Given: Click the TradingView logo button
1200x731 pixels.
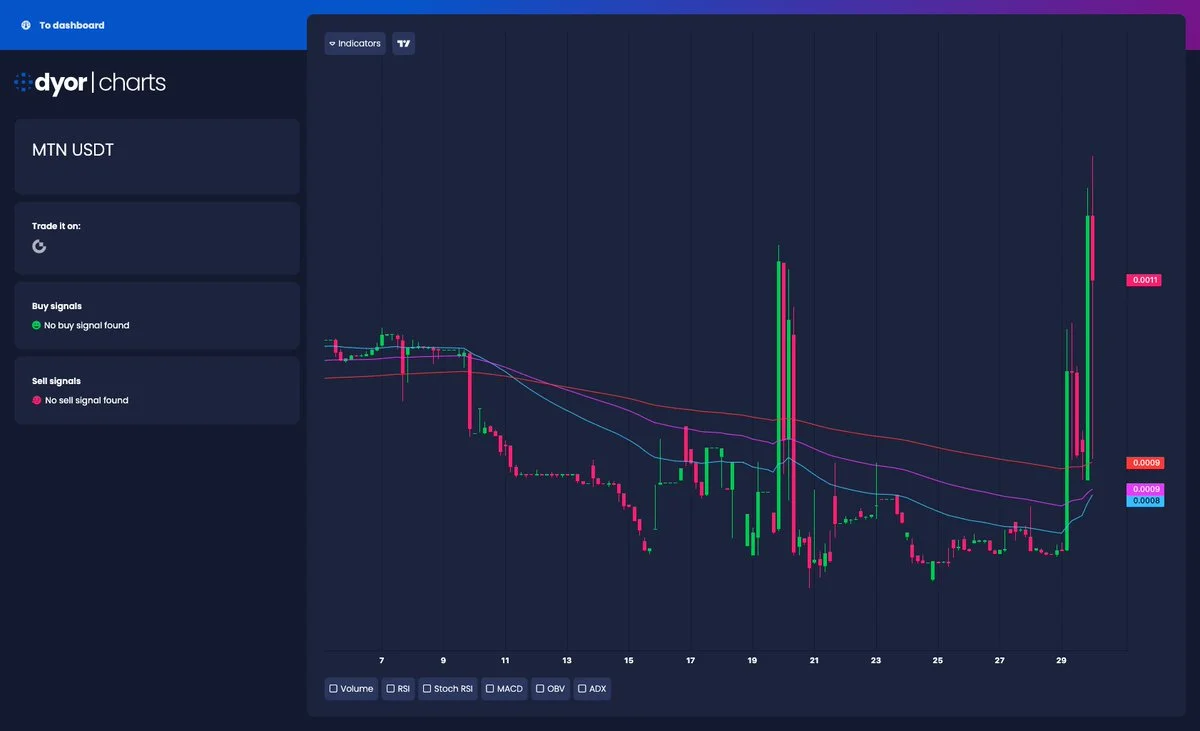Looking at the screenshot, I should [x=404, y=44].
